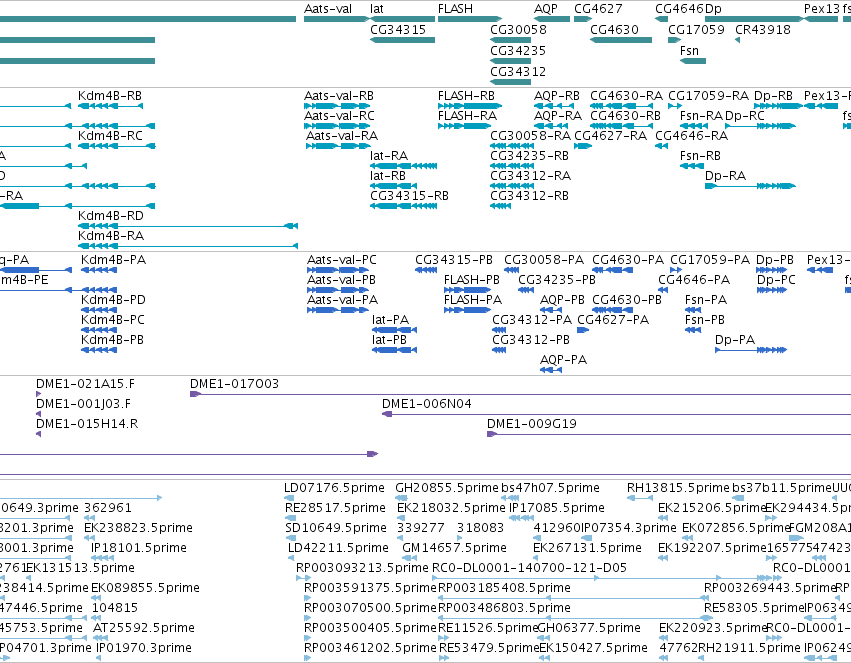
Task: Select the DME1-017O03 BAC label
Action: [x=234, y=384]
